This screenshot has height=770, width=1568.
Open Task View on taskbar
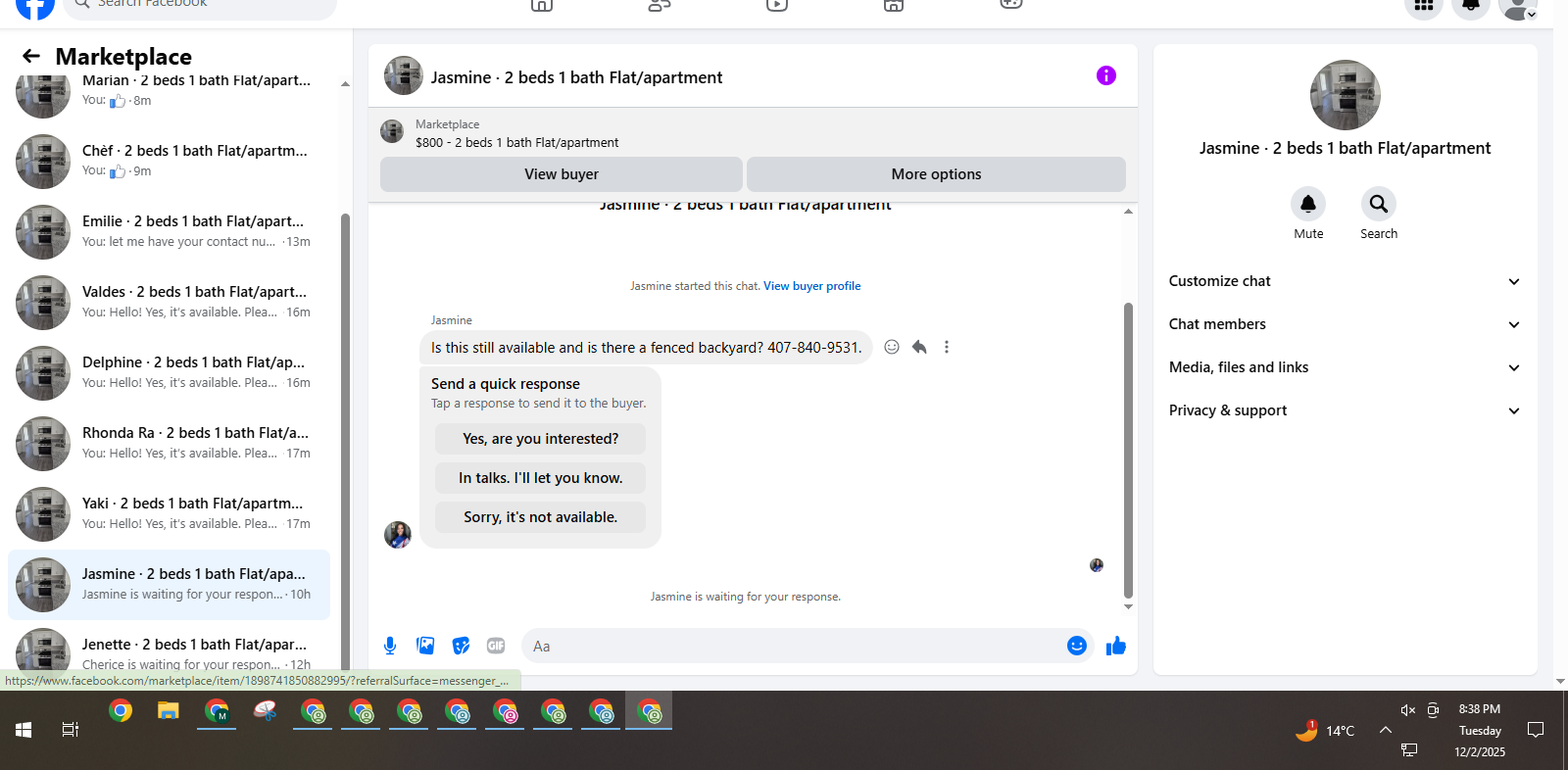click(71, 730)
